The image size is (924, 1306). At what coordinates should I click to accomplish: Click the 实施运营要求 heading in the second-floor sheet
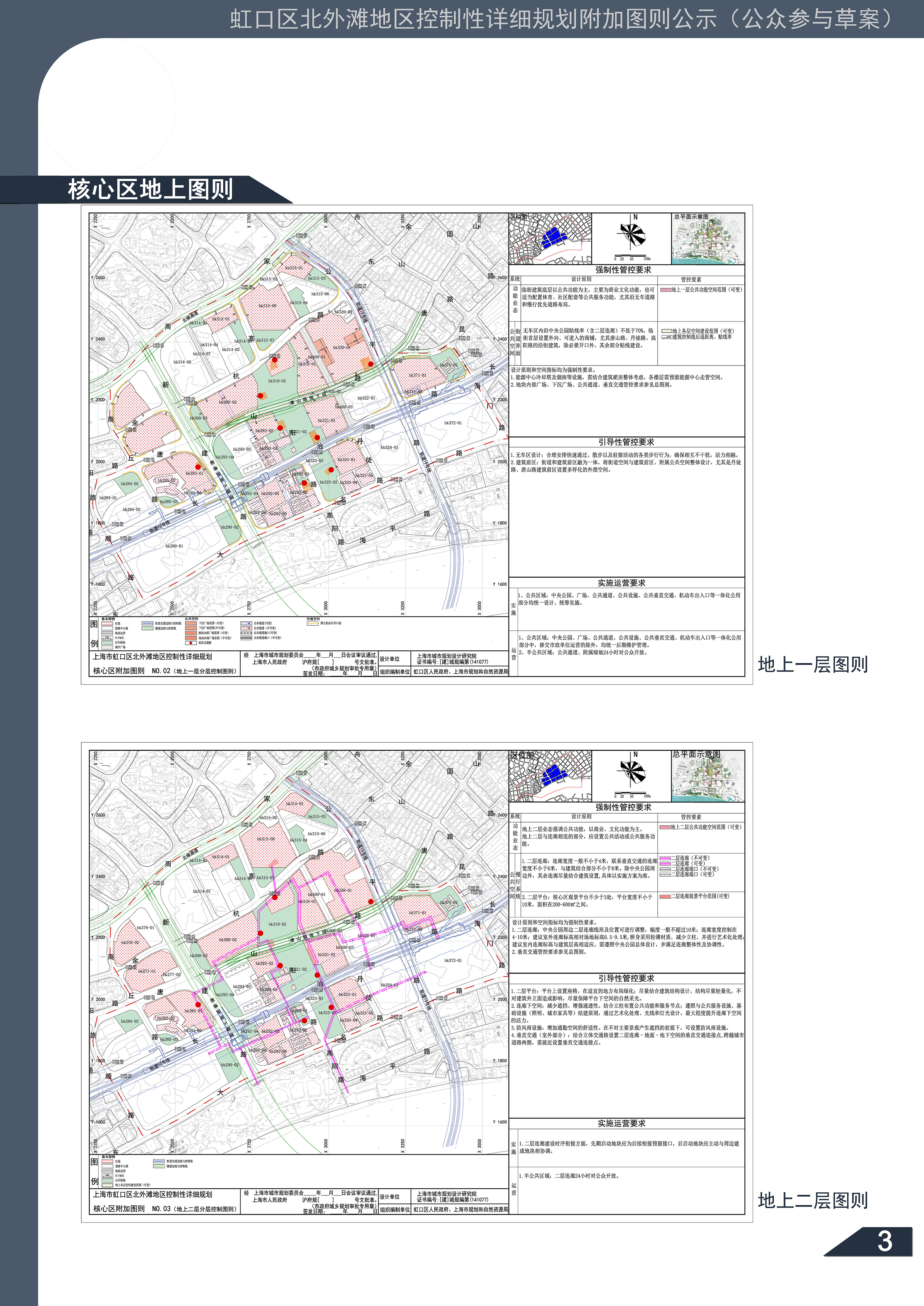621,1123
